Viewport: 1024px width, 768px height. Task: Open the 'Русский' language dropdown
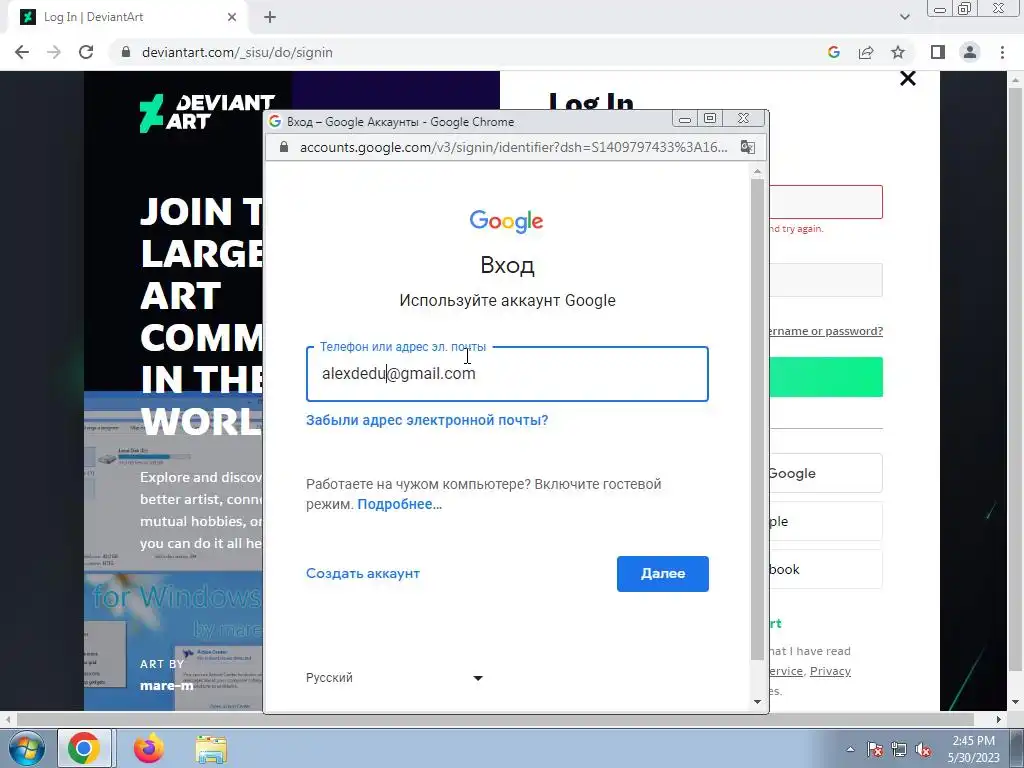tap(394, 678)
